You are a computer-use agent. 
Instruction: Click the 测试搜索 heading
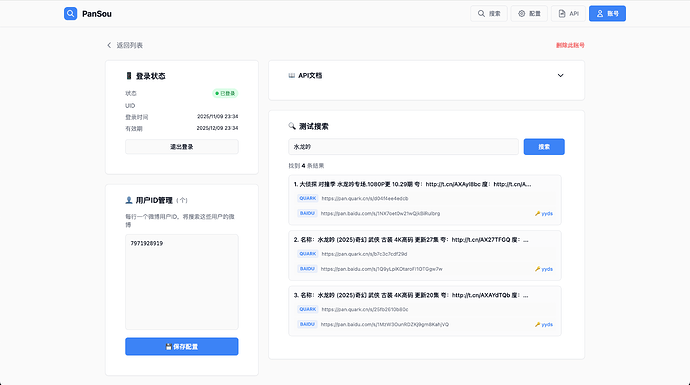point(314,126)
